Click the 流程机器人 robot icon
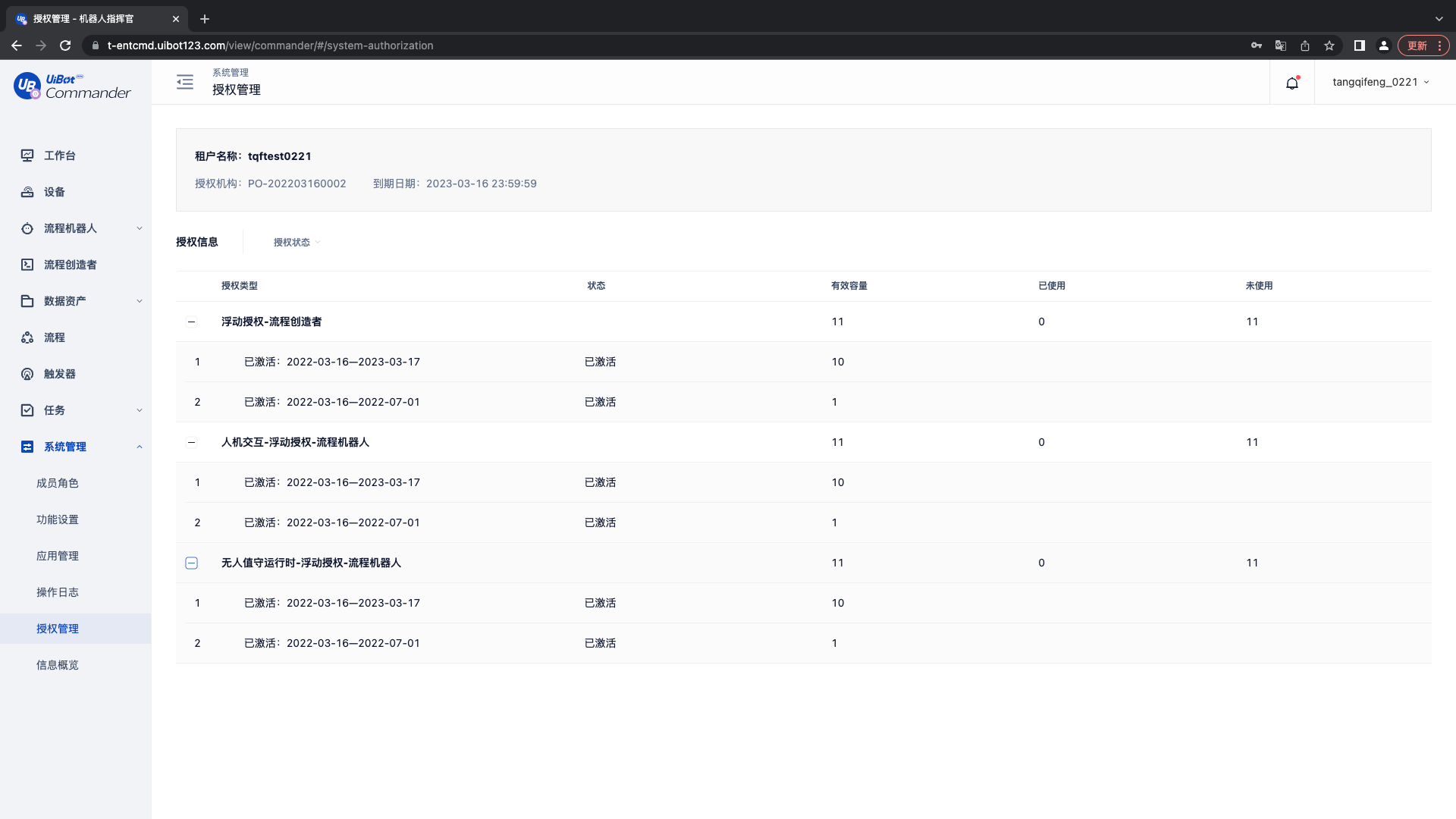Viewport: 1456px width, 819px height. pyautogui.click(x=27, y=228)
